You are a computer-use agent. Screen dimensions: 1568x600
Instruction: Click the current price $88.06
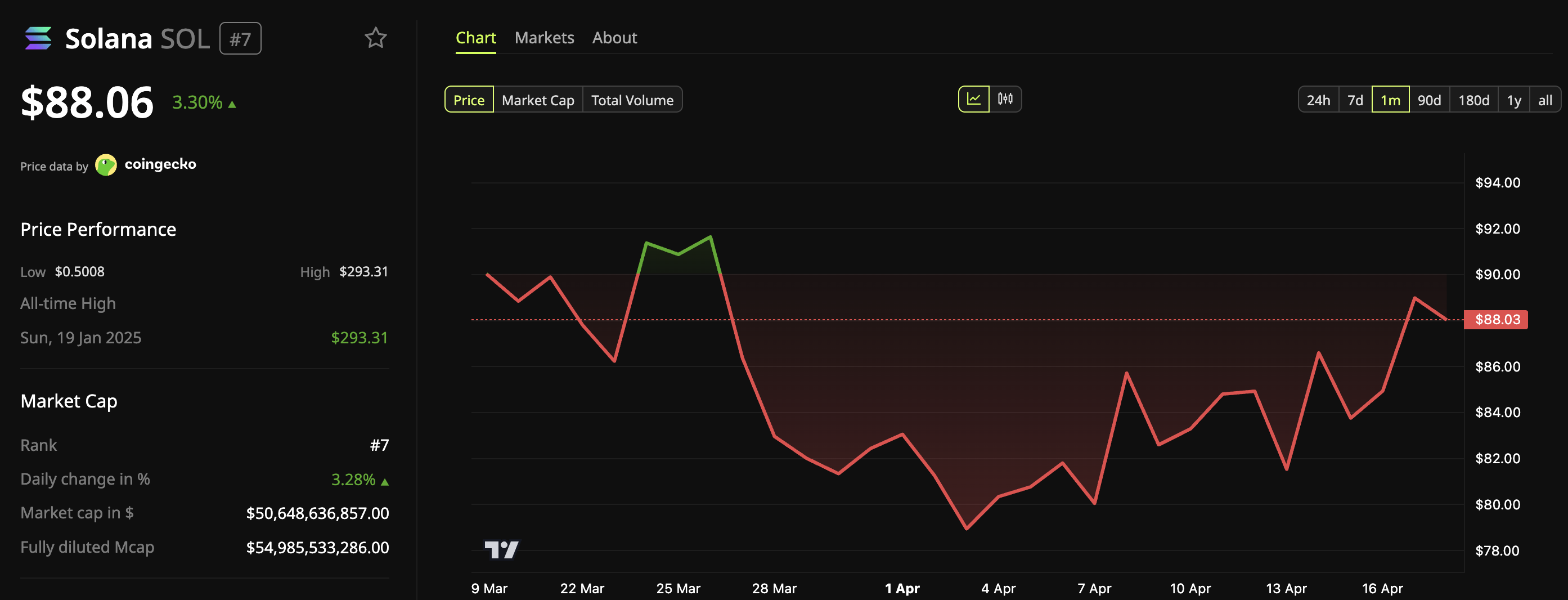87,102
